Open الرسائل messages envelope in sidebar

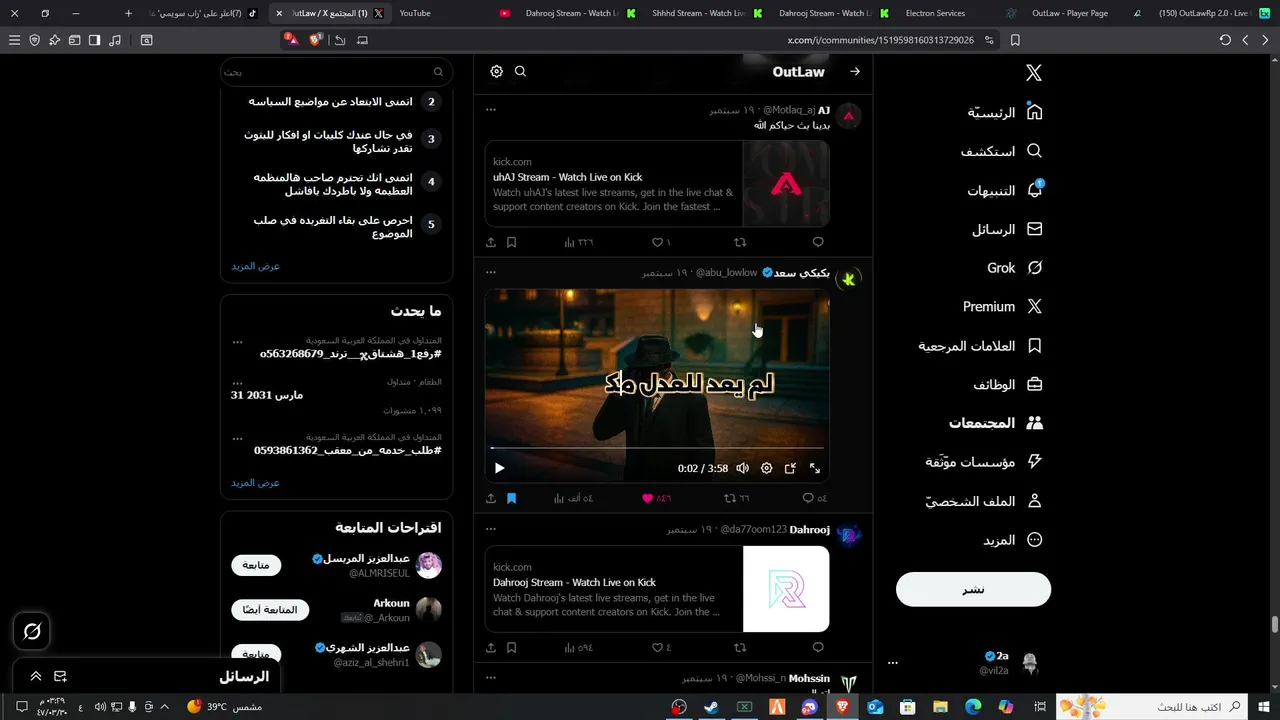[x=1007, y=229]
